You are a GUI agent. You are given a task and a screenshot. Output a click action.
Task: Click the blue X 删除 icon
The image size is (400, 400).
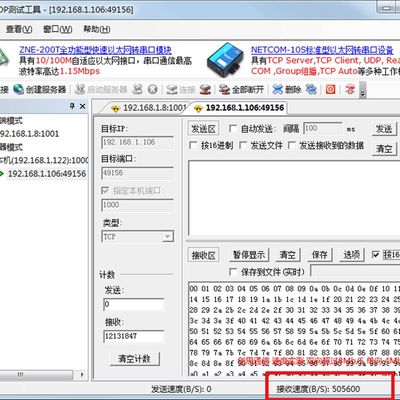click(277, 89)
